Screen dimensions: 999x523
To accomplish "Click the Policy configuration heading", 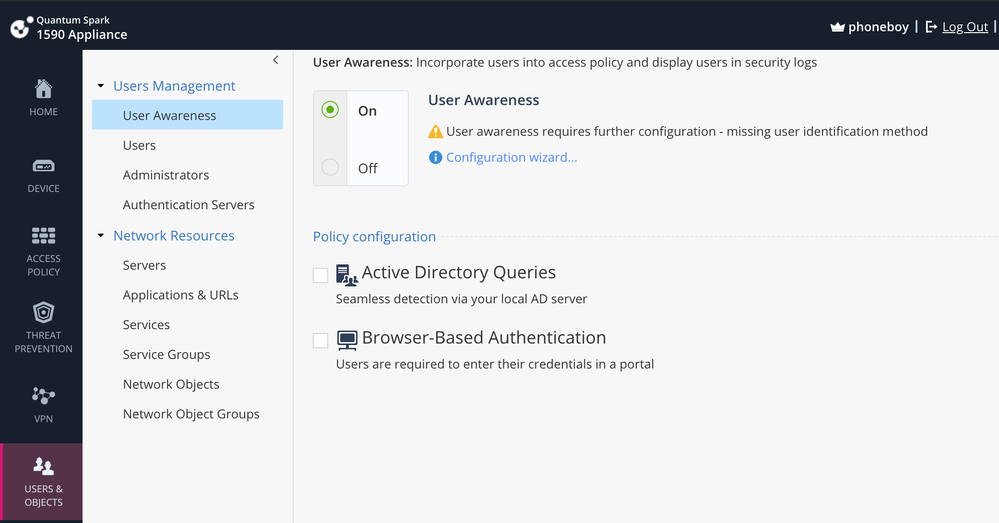I will click(x=374, y=236).
